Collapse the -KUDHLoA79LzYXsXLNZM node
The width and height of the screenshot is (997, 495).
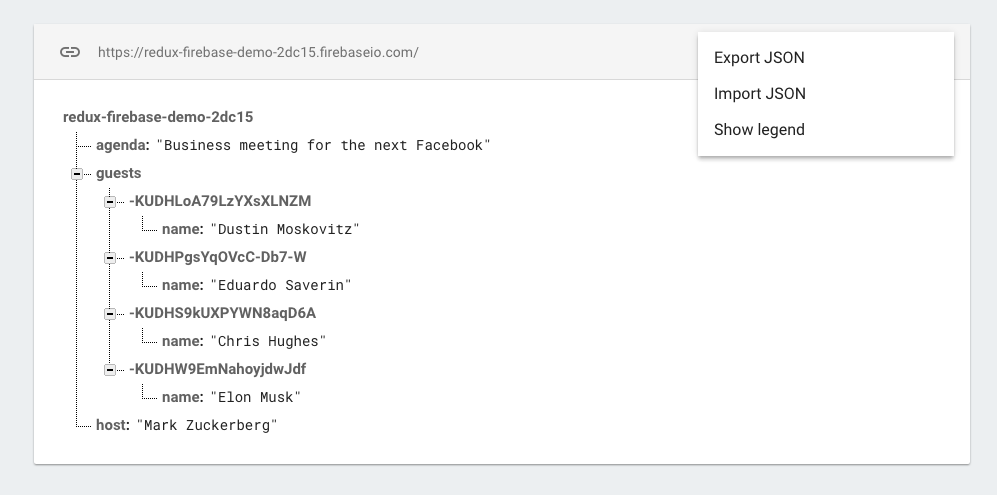110,202
